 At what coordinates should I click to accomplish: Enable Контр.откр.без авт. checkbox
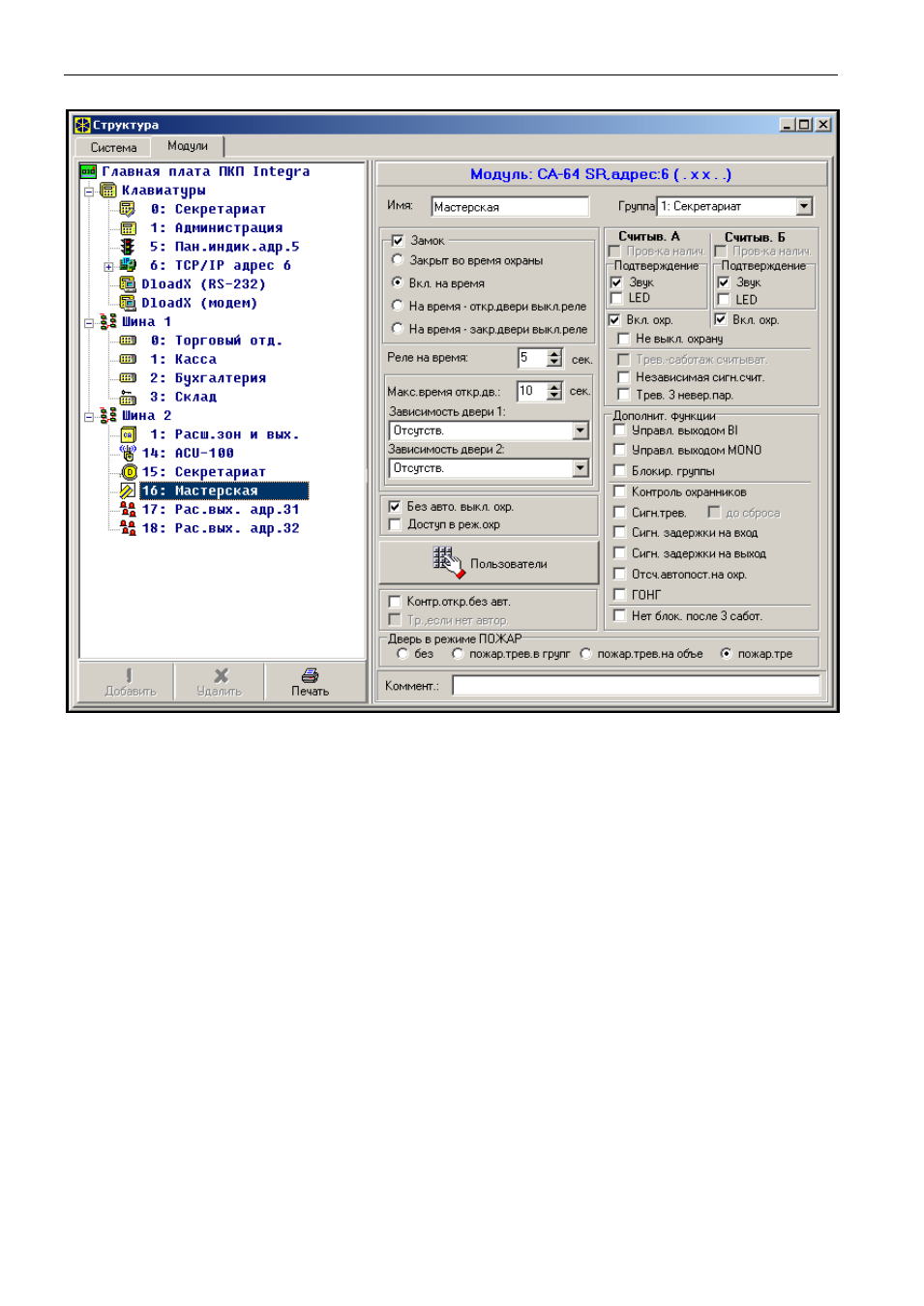(x=395, y=601)
